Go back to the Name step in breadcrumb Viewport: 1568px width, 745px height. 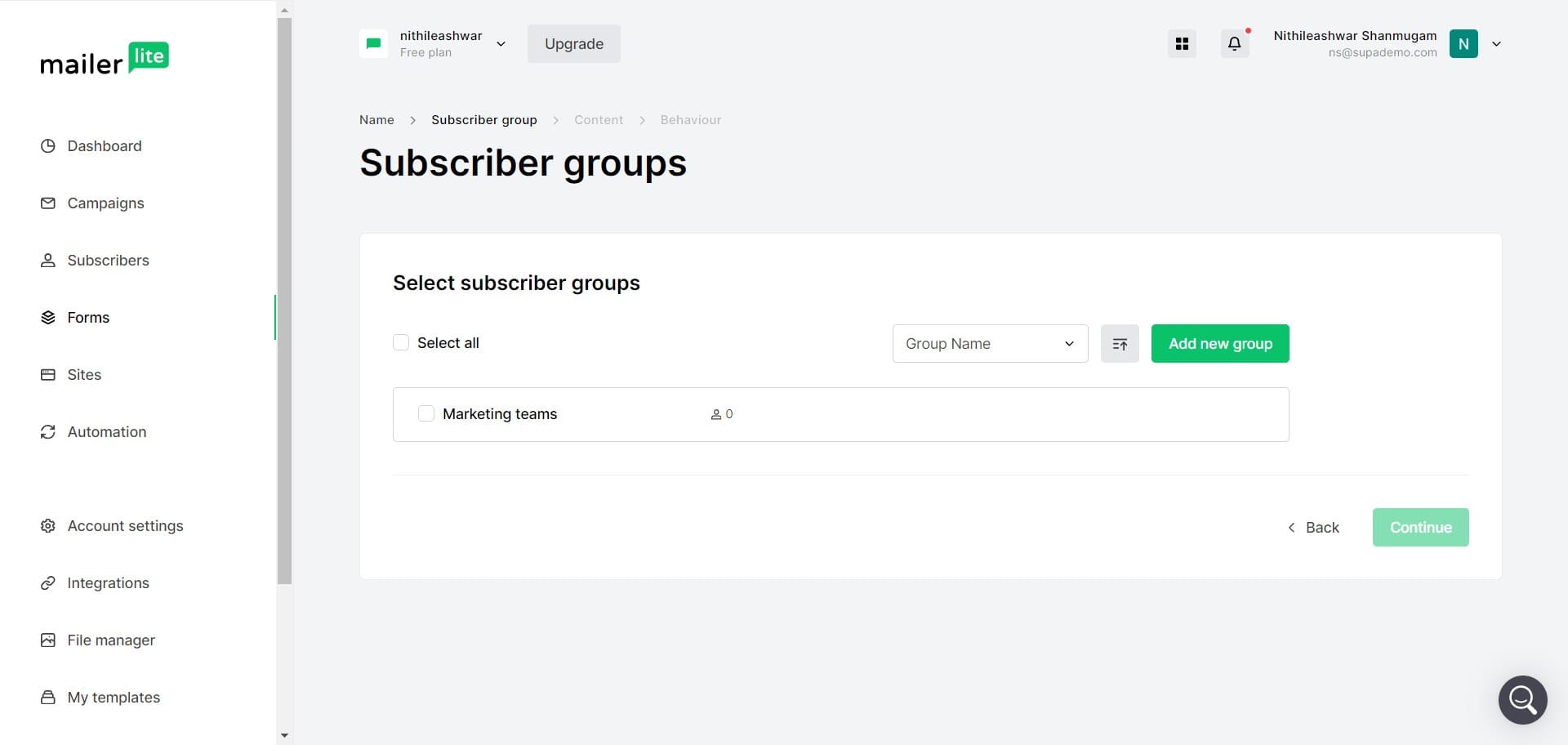pos(376,119)
